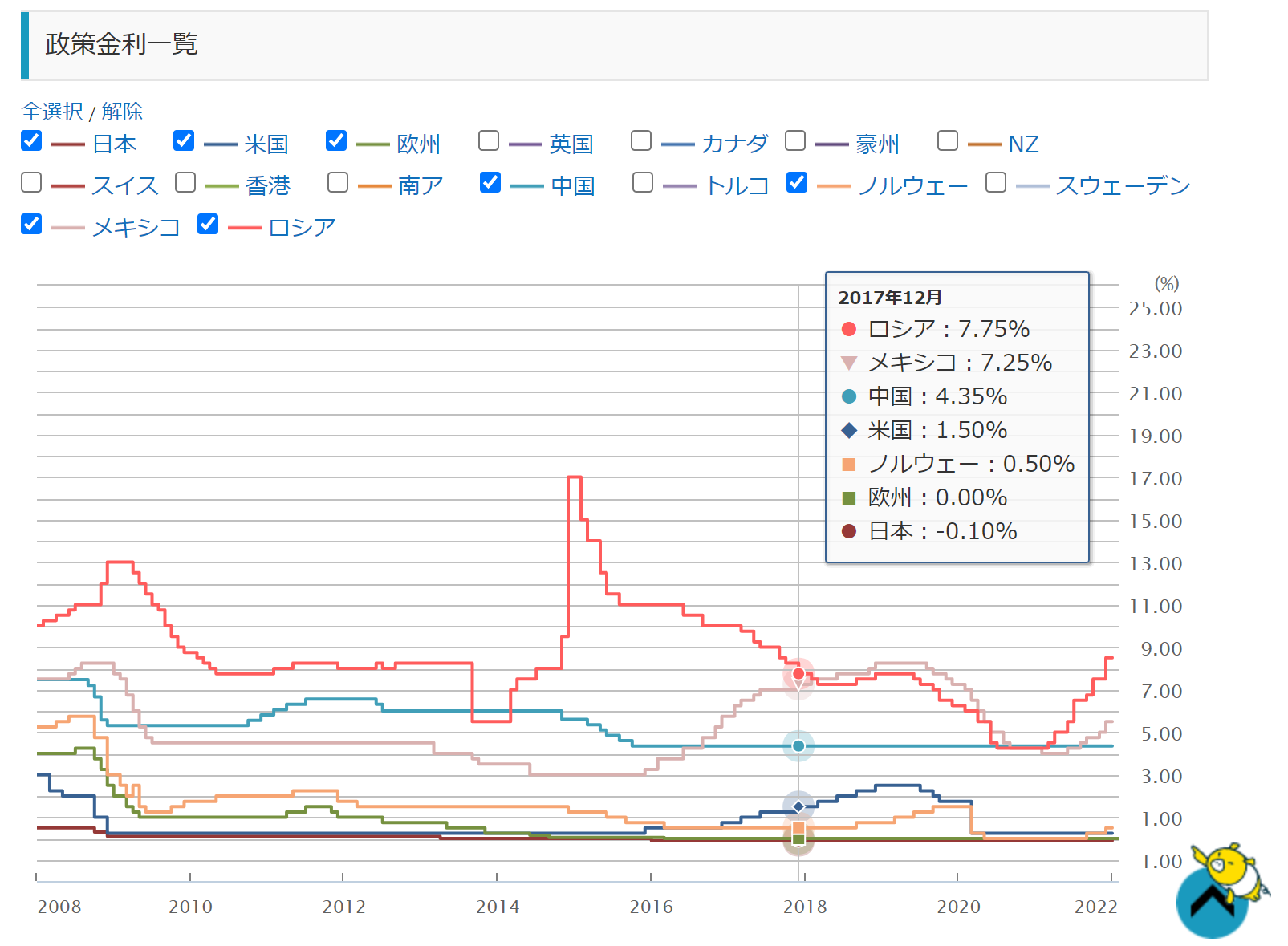Image resolution: width=1288 pixels, height=946 pixels.
Task: Click the ノルウェー legend label
Action: [x=912, y=186]
